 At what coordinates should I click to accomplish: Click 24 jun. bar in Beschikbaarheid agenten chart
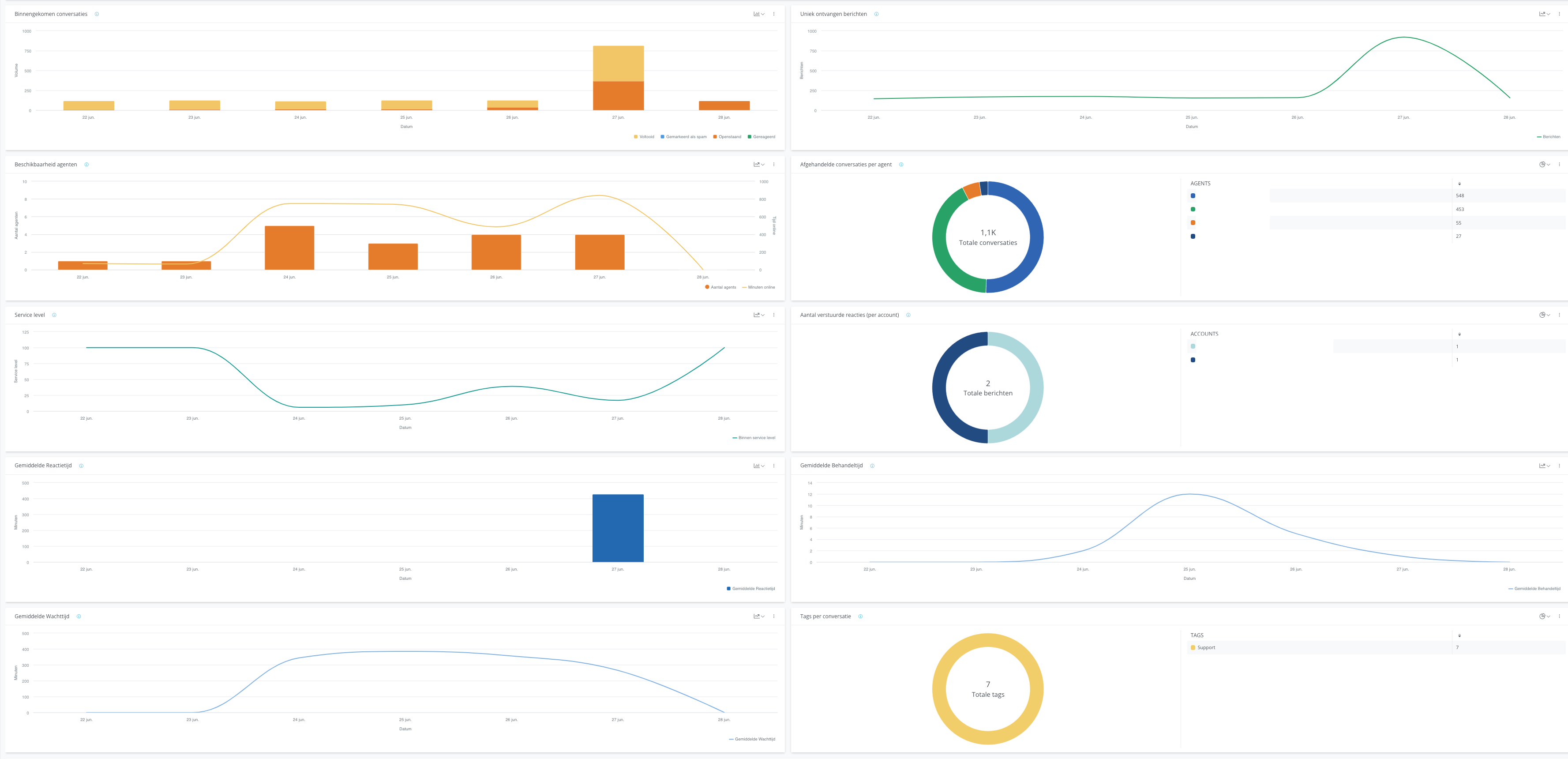point(290,248)
